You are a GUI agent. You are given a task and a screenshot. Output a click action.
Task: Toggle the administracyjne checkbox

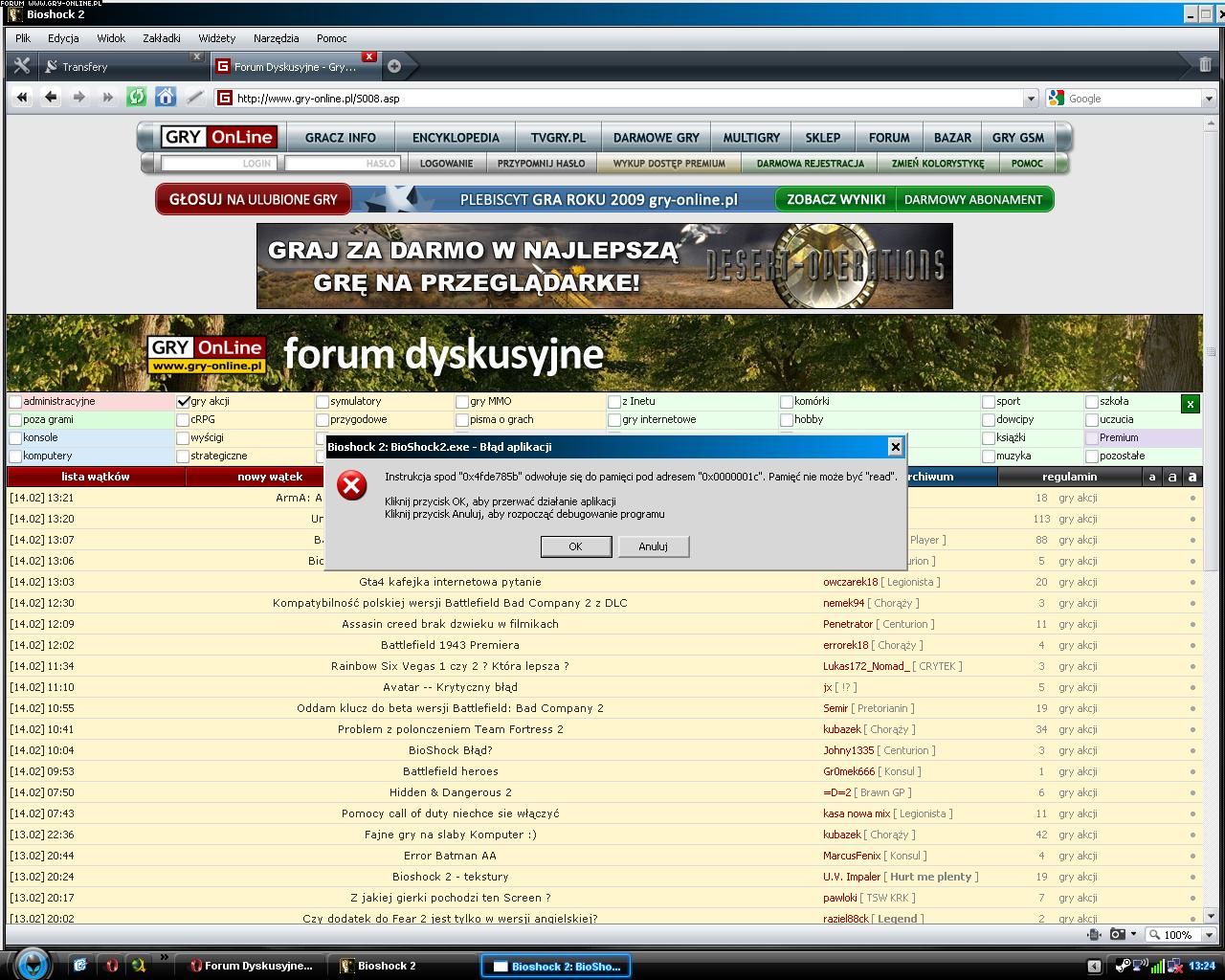15,402
